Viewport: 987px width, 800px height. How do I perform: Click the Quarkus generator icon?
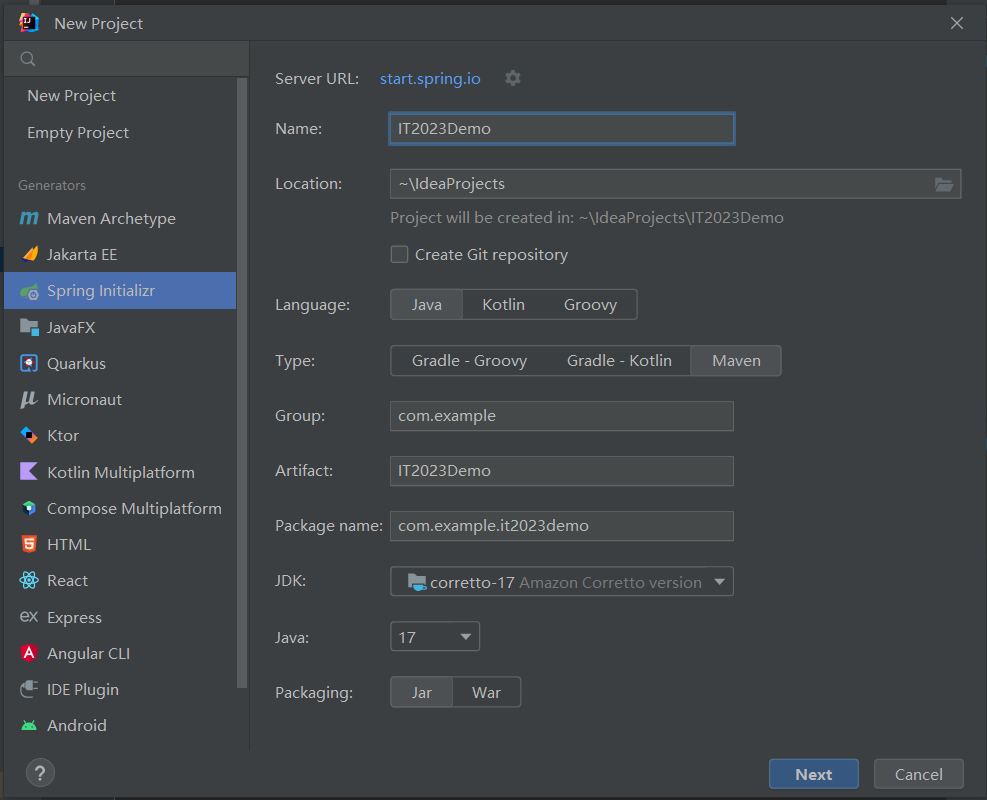(x=29, y=363)
